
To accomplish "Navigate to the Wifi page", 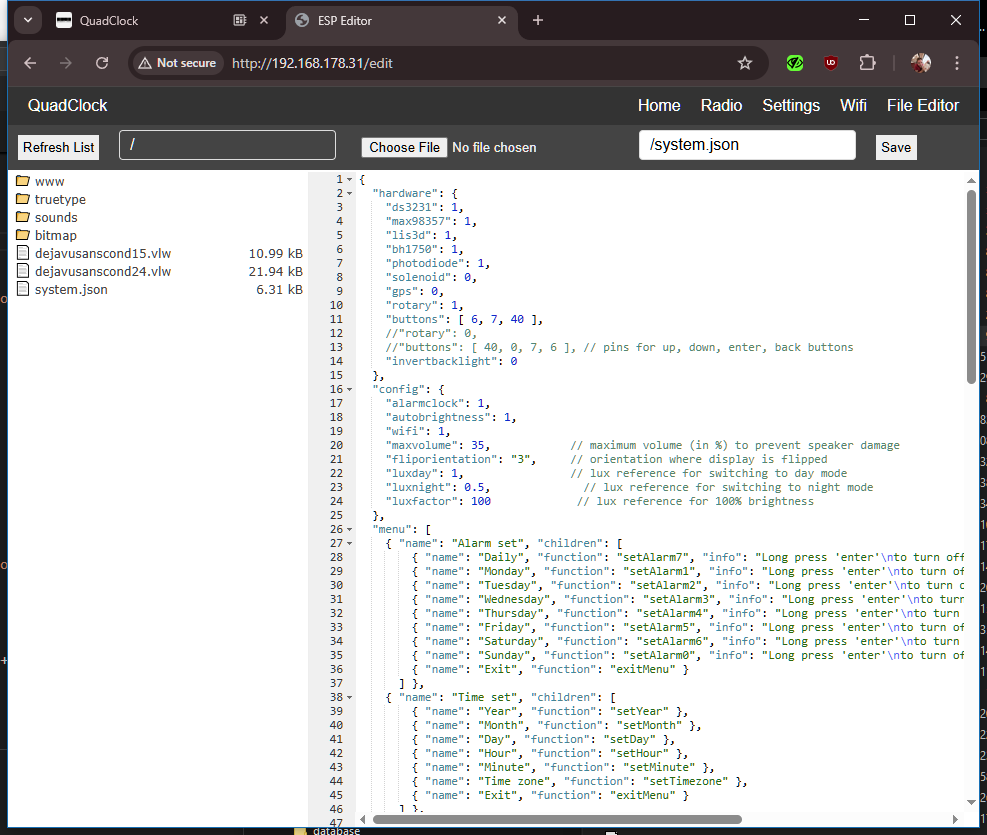I will point(853,105).
